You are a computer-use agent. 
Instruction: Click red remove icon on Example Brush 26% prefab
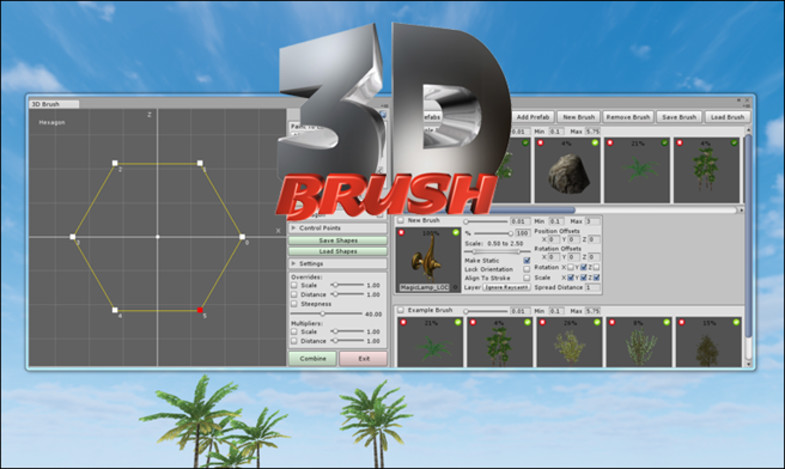pos(542,322)
